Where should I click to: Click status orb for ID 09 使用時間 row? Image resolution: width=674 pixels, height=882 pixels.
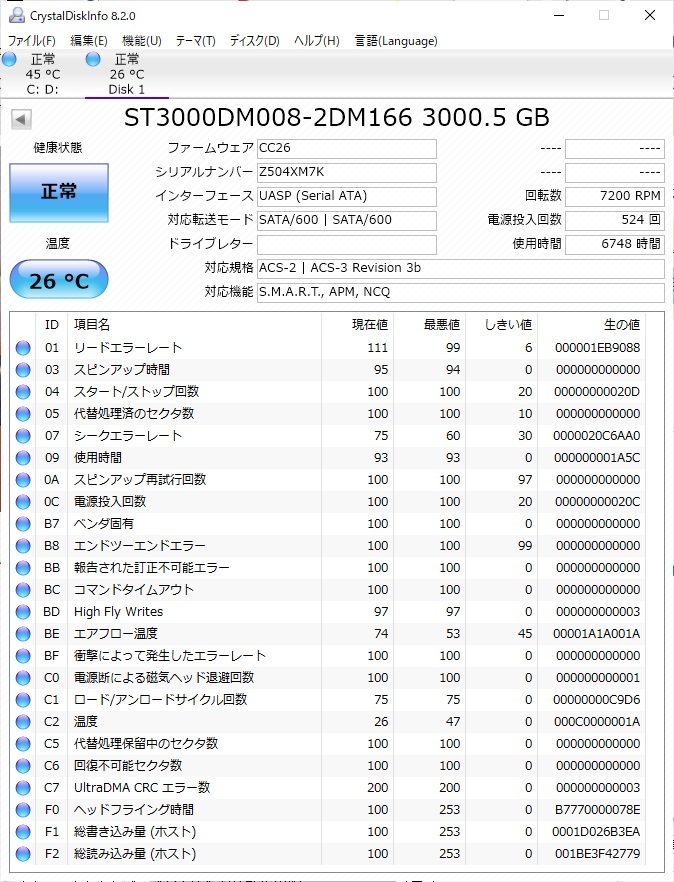(x=23, y=458)
